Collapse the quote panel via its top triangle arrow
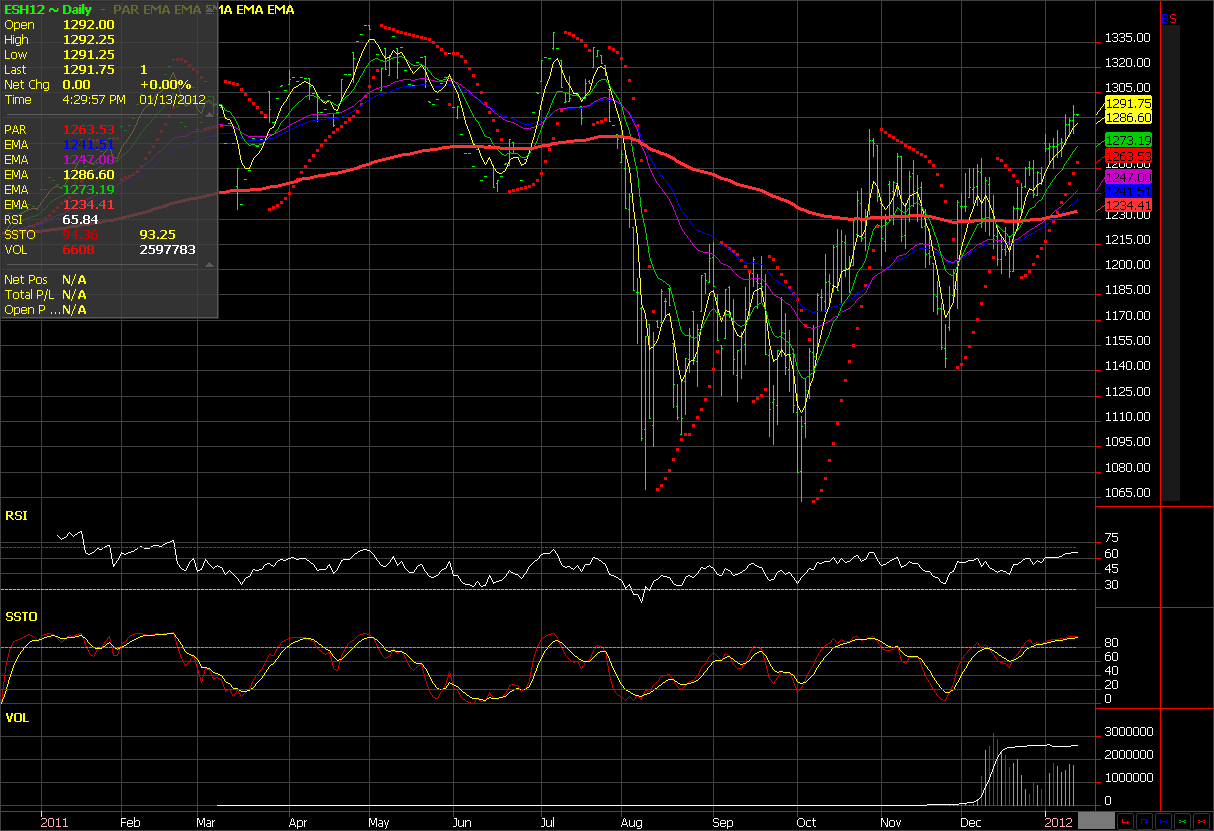Image resolution: width=1214 pixels, height=831 pixels. pos(209,115)
